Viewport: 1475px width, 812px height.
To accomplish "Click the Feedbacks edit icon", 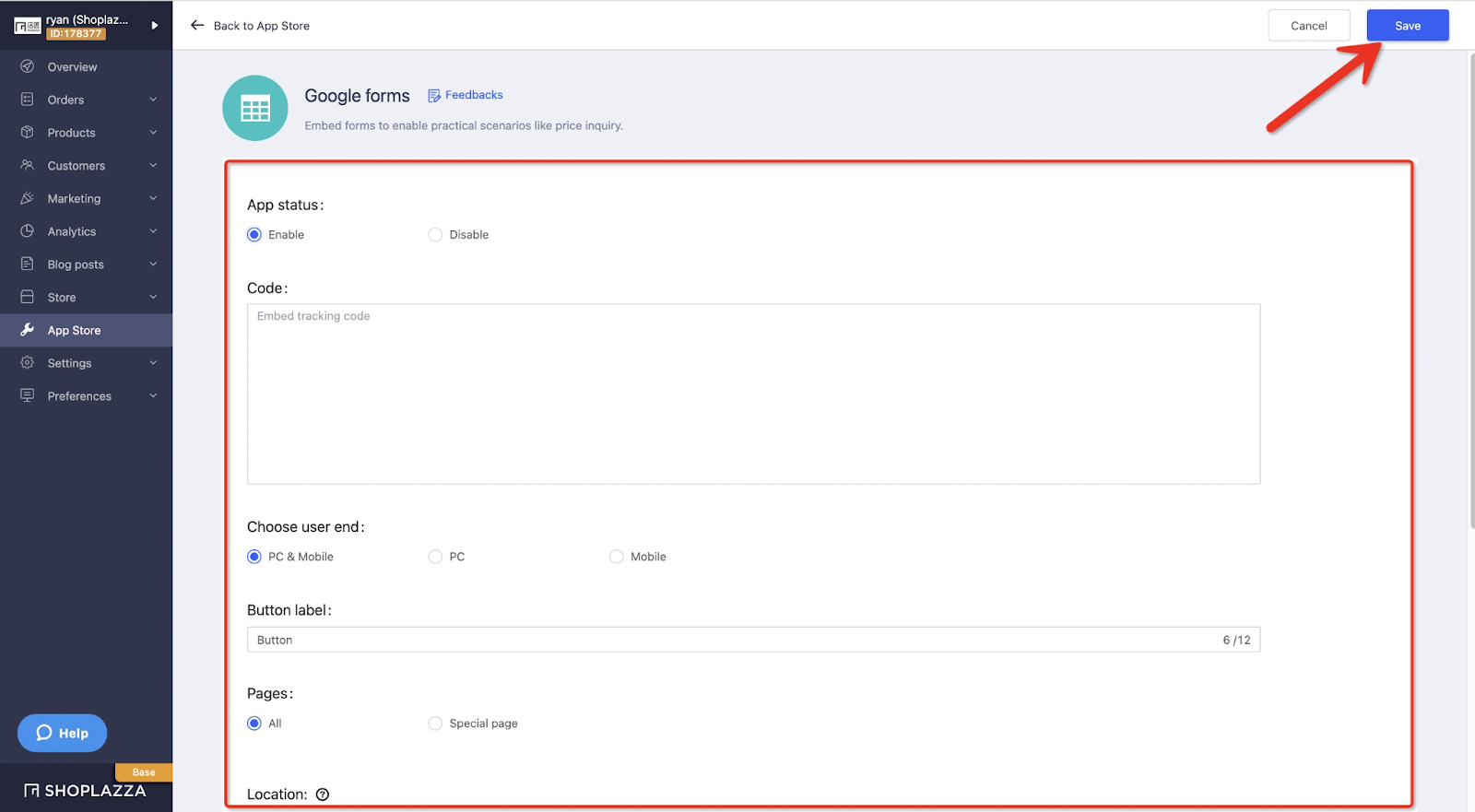I will click(434, 95).
